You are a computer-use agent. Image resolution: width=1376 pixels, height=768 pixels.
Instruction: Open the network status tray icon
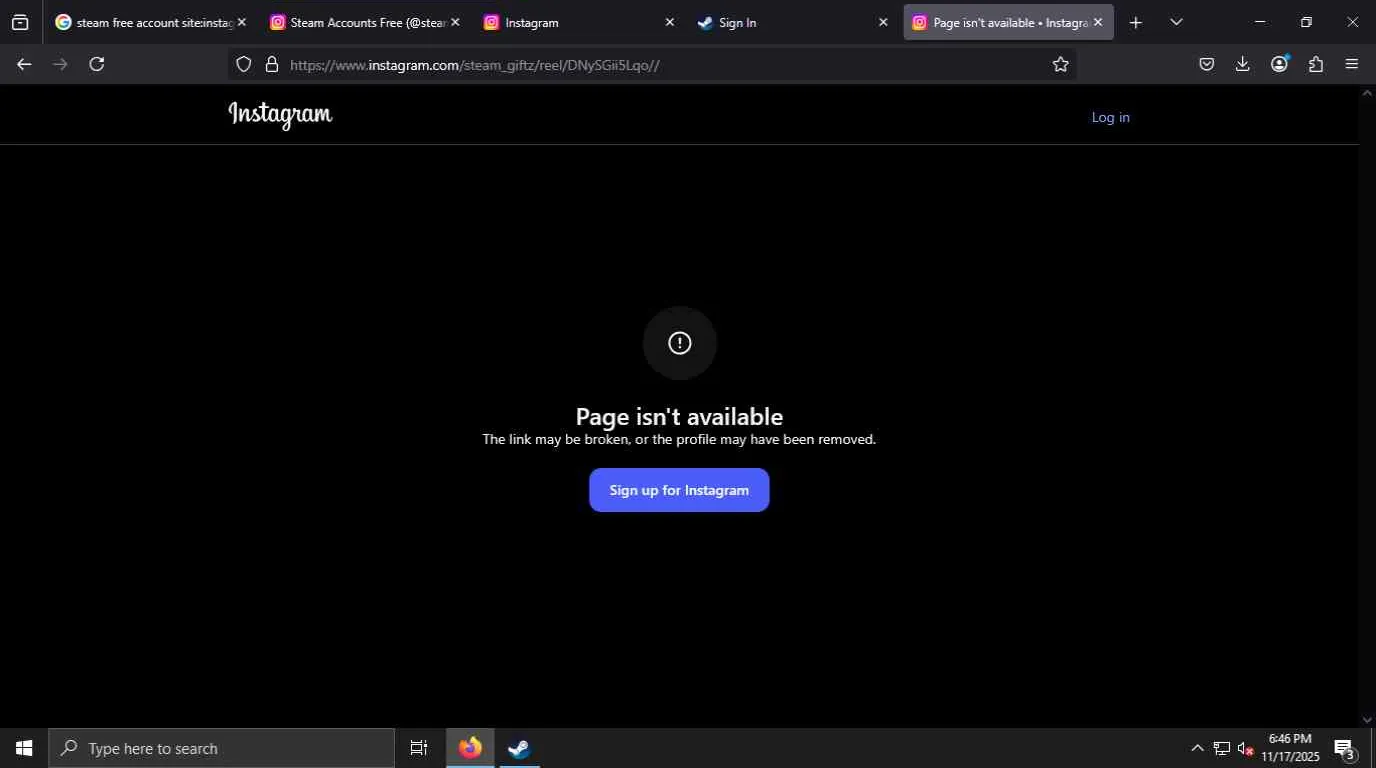tap(1221, 748)
